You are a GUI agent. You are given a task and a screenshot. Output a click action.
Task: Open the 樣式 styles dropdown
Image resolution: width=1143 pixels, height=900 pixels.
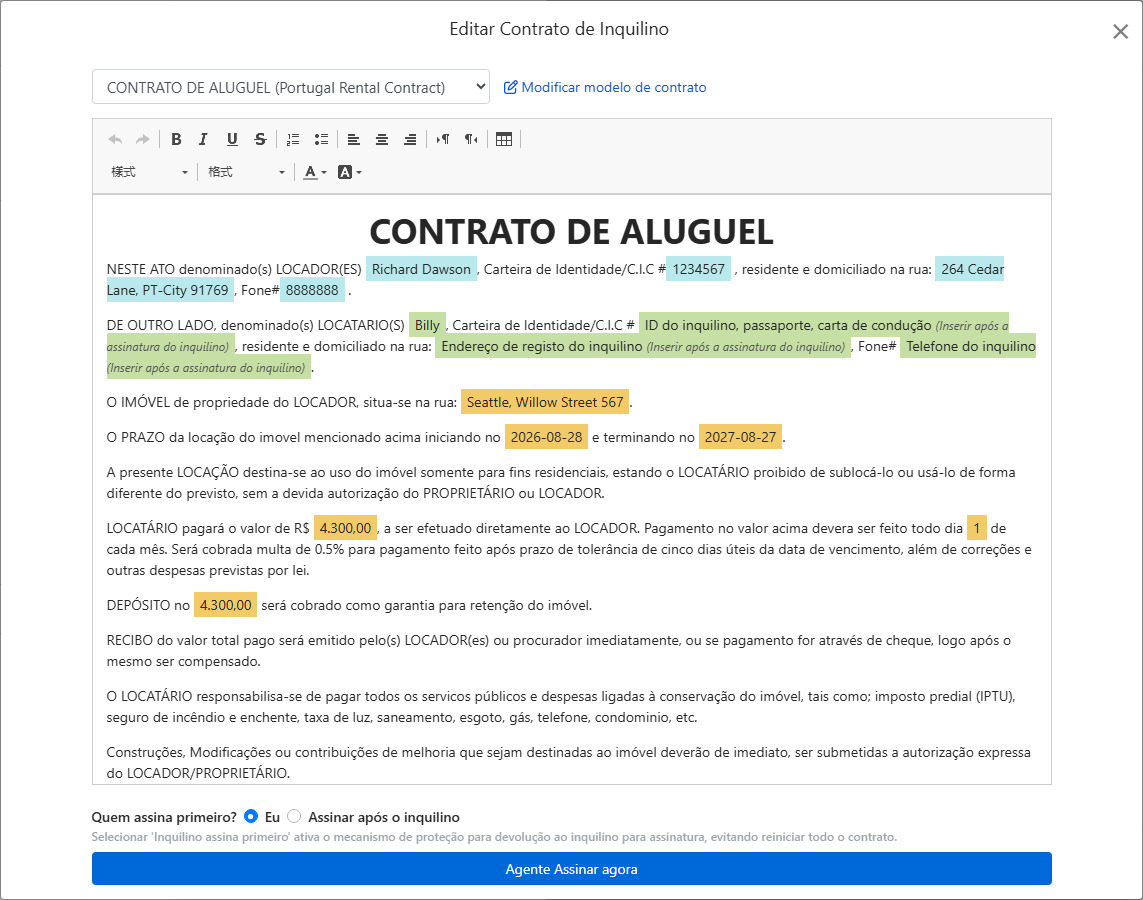(149, 172)
